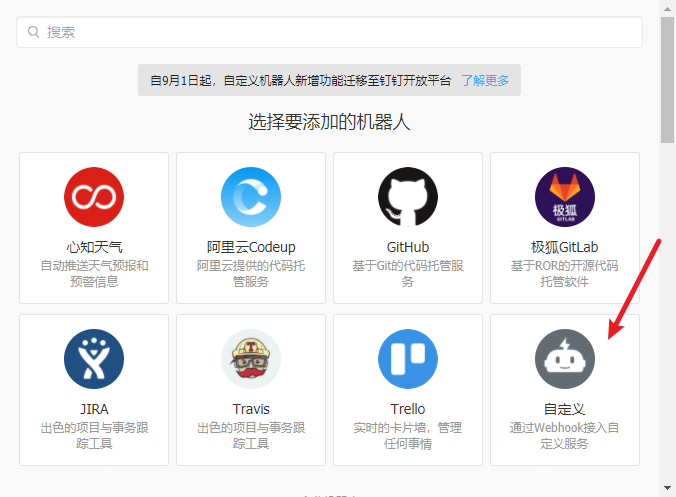676x497 pixels.
Task: Click the 自定义 title label
Action: point(565,409)
